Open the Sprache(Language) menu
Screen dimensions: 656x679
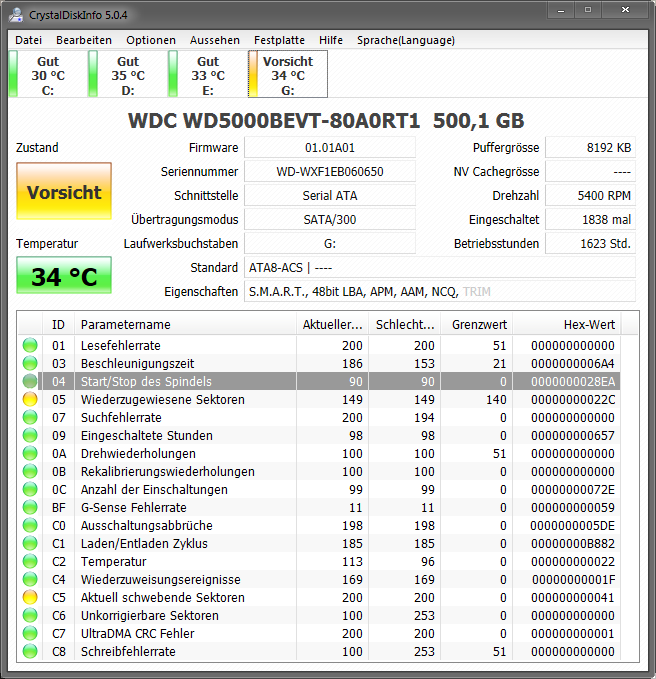click(x=406, y=40)
